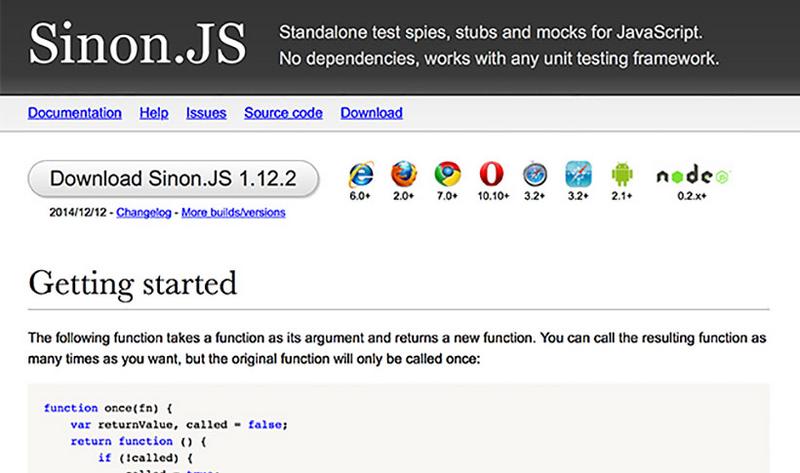This screenshot has height=473, width=800.
Task: Open the Documentation page
Action: [x=74, y=113]
